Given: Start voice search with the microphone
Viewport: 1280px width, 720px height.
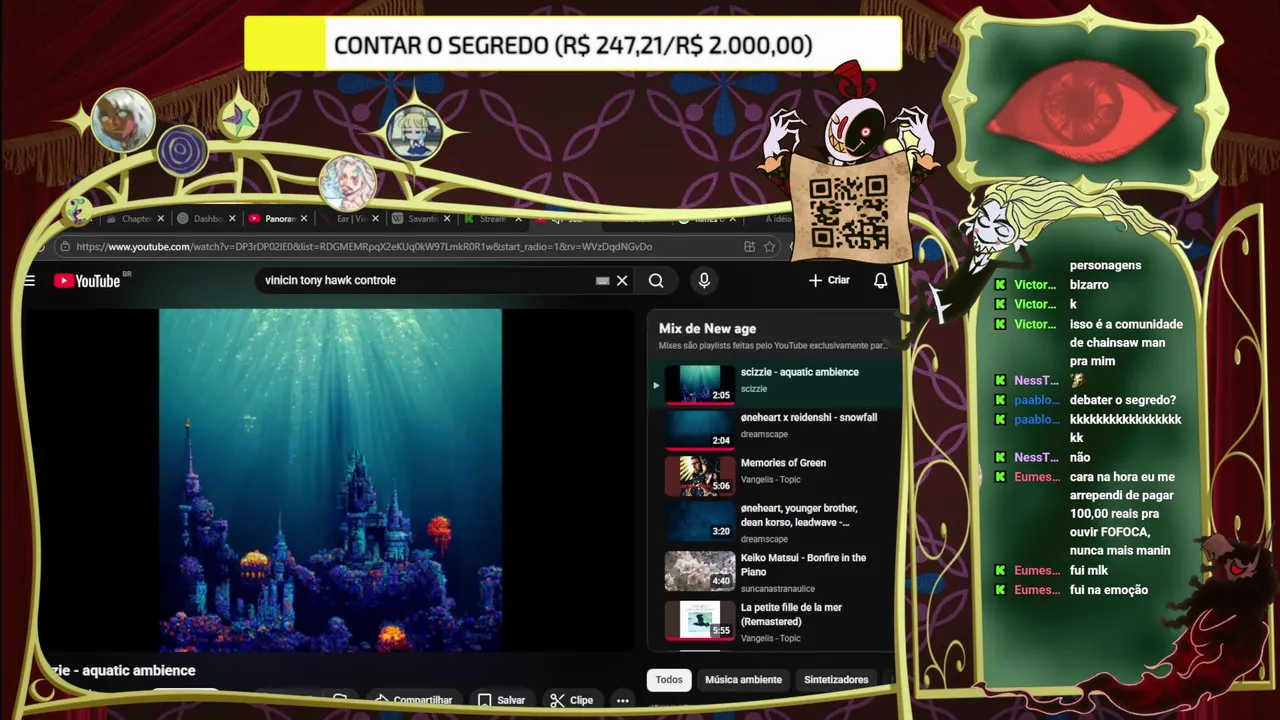Looking at the screenshot, I should [x=704, y=281].
